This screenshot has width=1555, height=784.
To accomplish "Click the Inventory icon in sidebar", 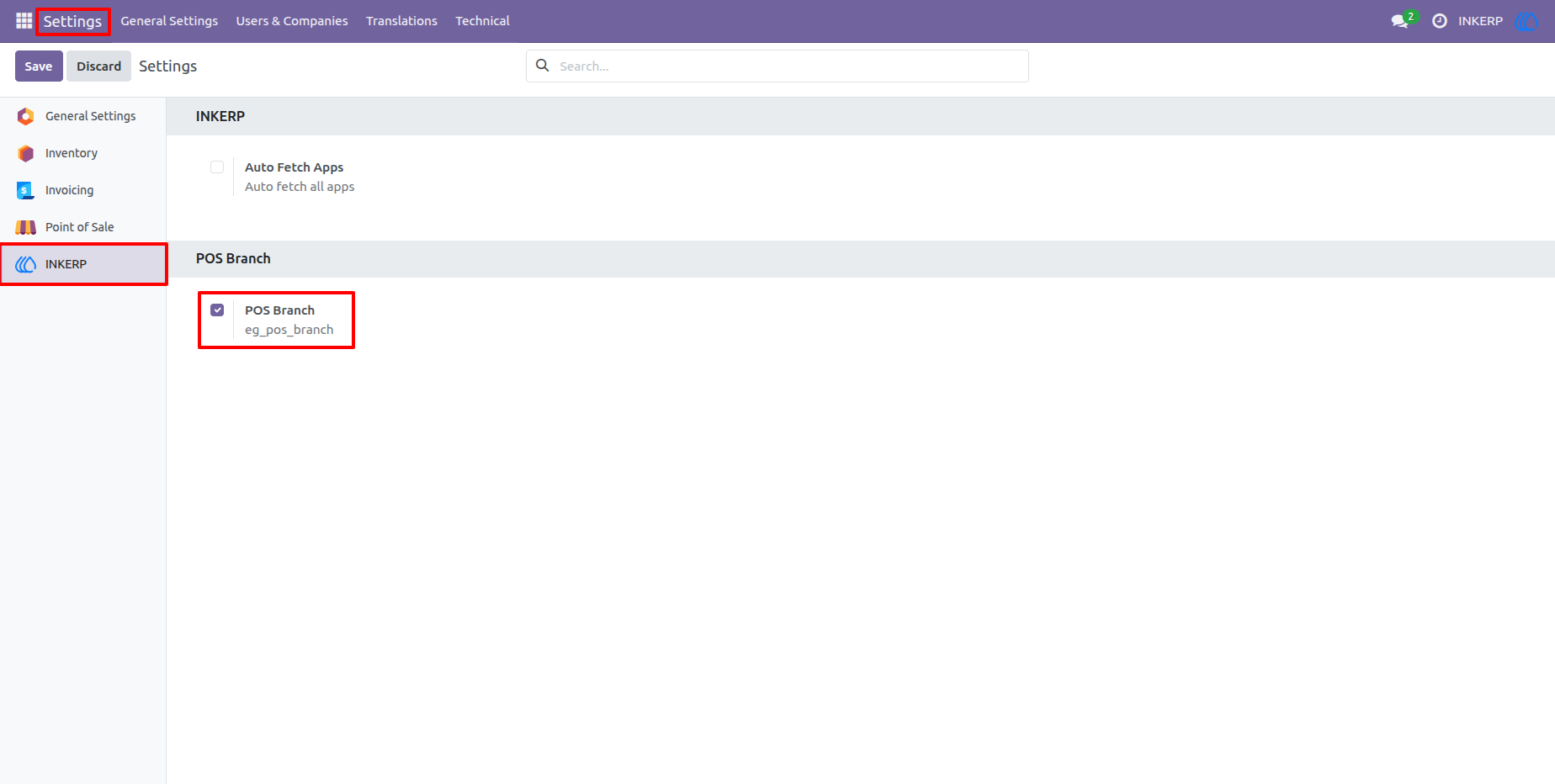I will tap(26, 153).
